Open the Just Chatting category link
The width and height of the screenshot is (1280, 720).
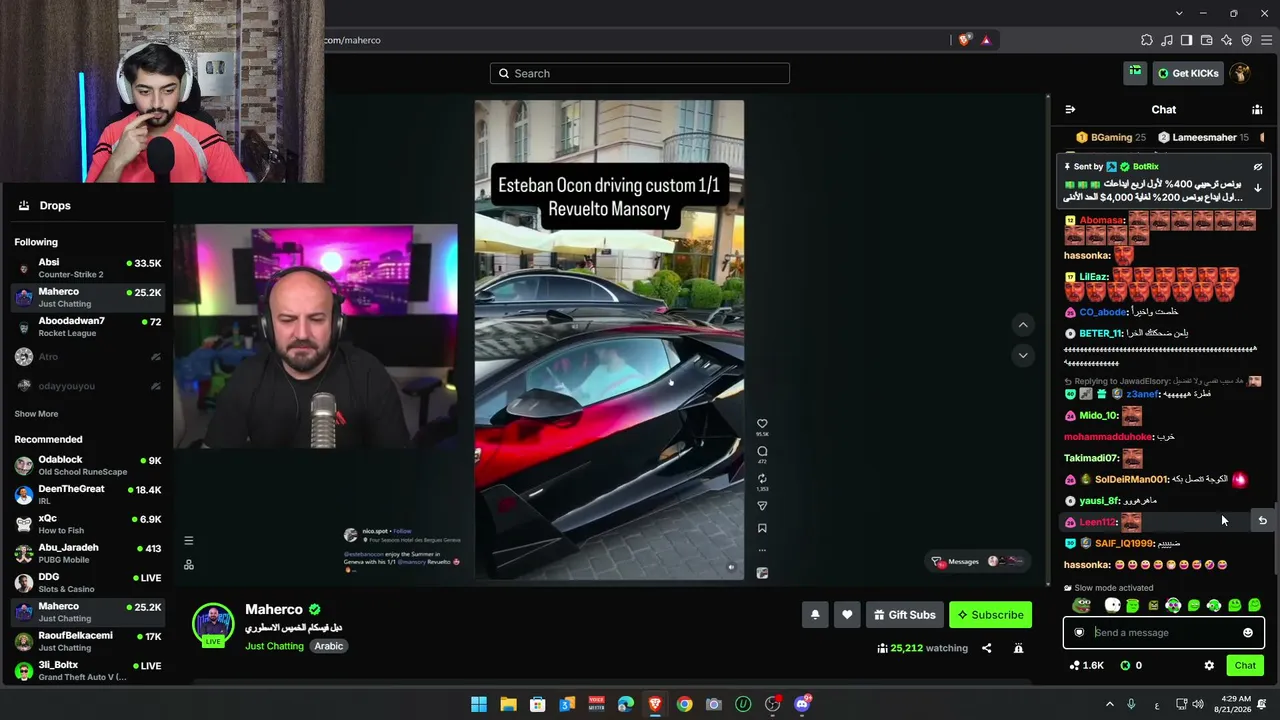tap(274, 646)
